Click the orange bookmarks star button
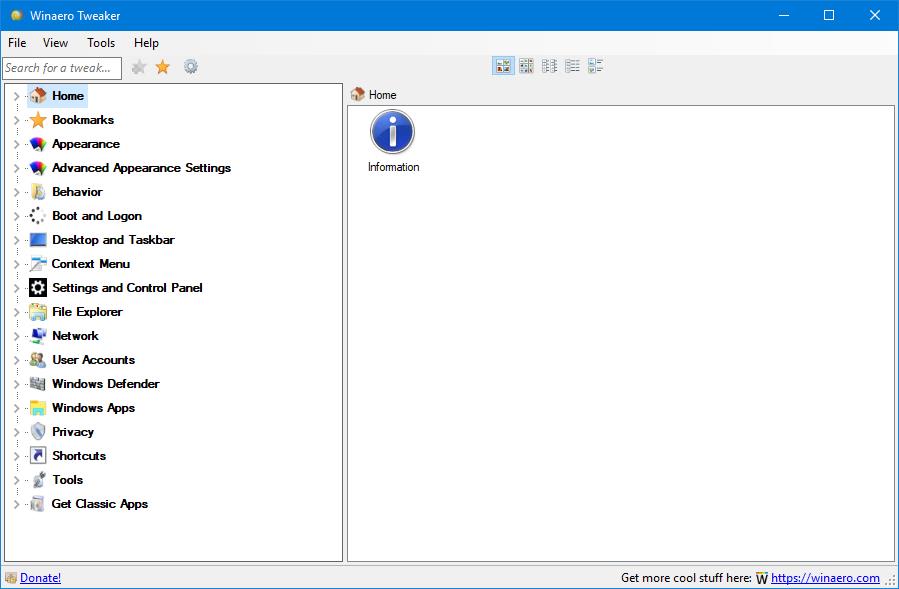This screenshot has height=589, width=899. pos(163,67)
